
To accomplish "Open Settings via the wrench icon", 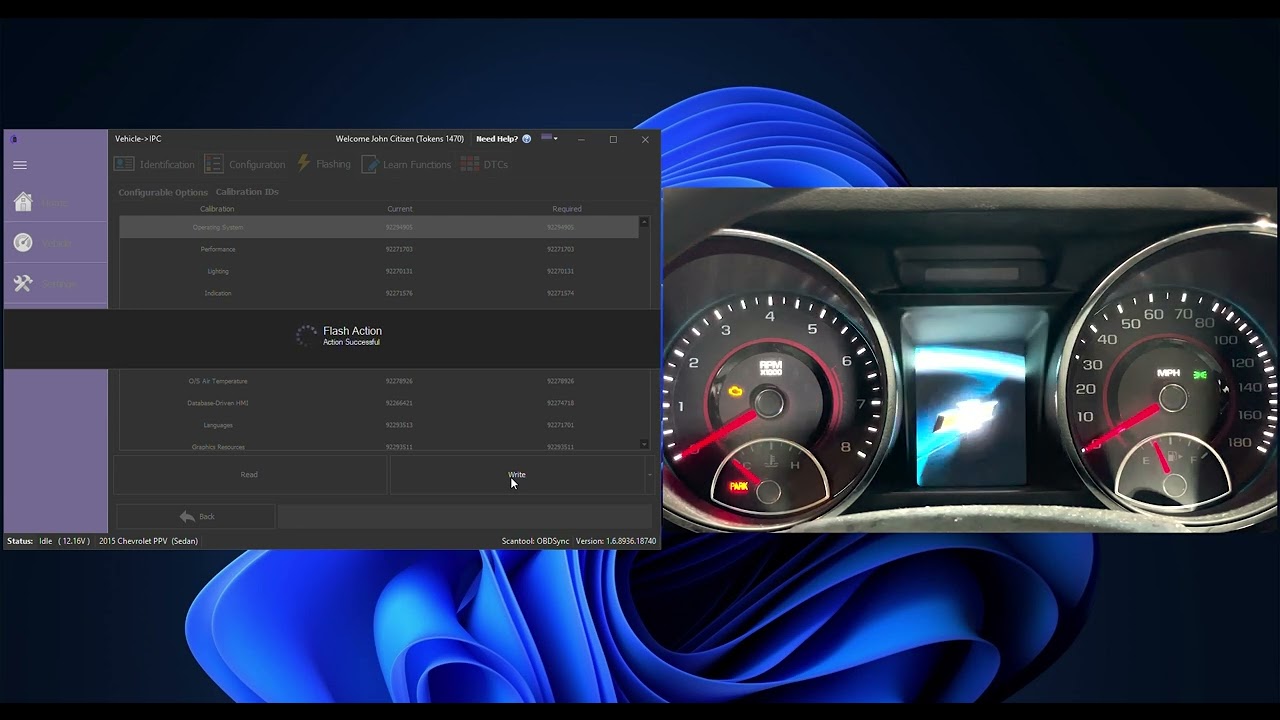I will pyautogui.click(x=23, y=284).
